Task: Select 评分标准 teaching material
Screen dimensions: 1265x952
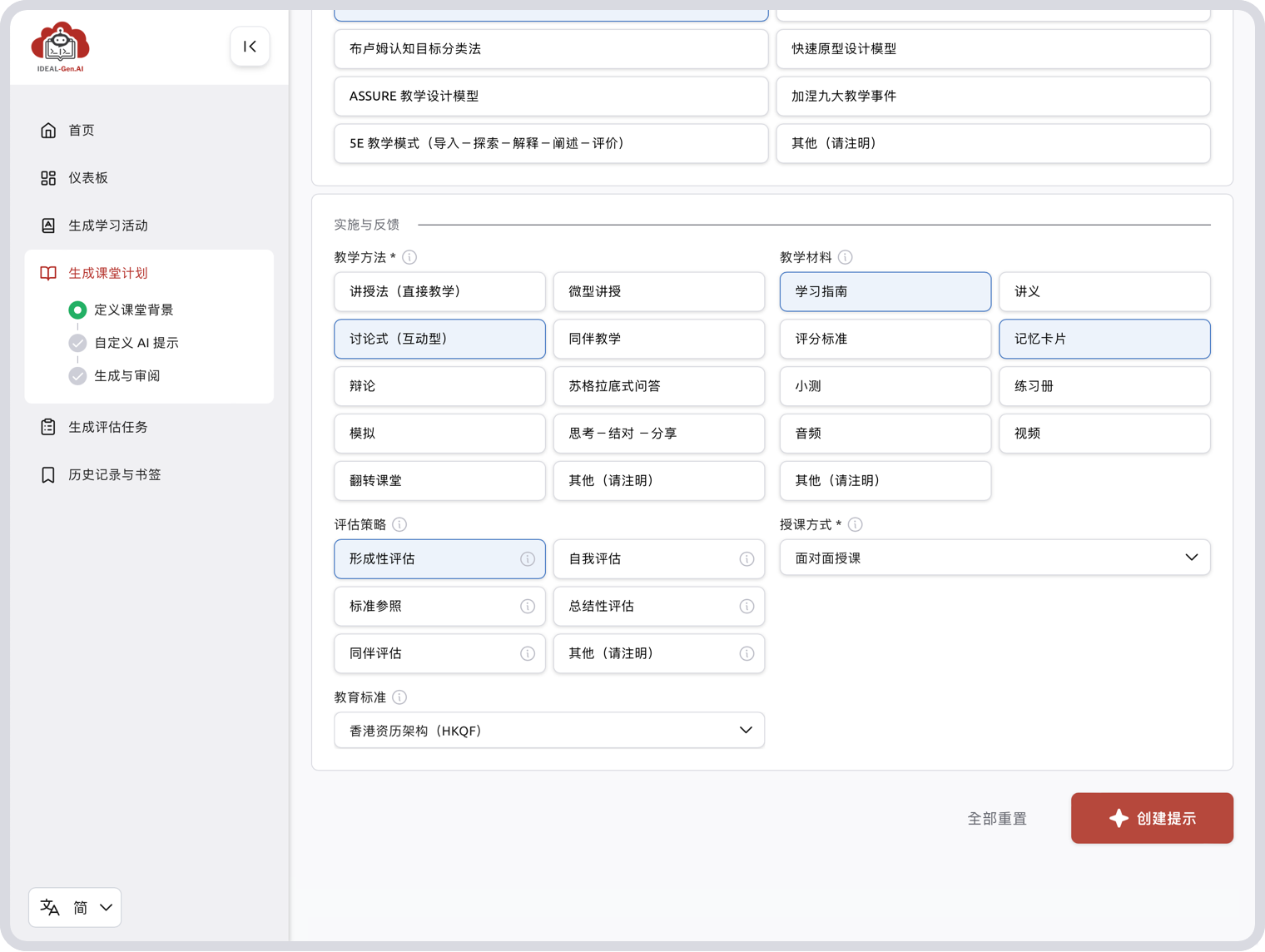Action: (x=885, y=339)
